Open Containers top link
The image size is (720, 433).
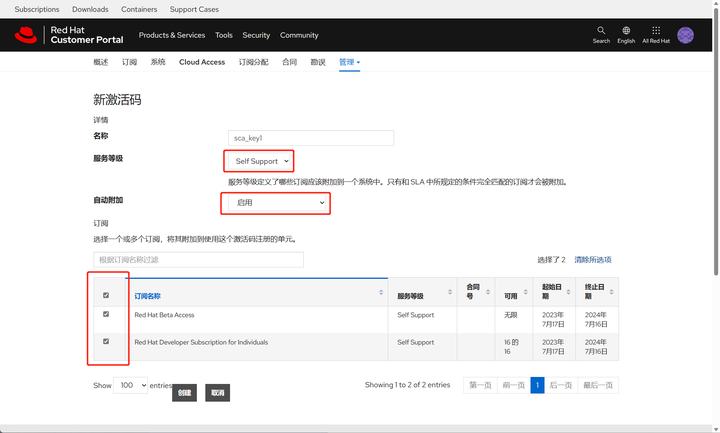tap(139, 9)
